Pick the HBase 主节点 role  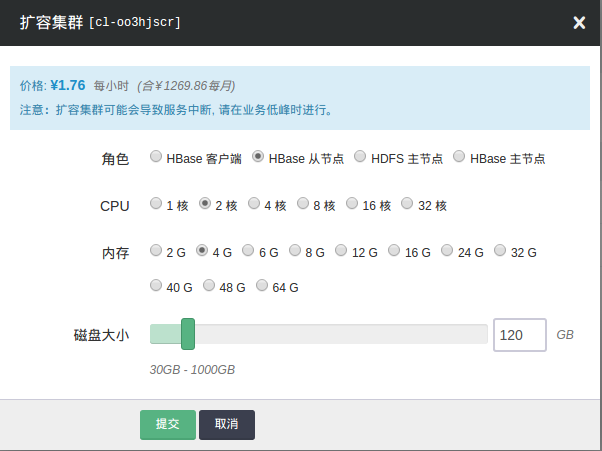[x=459, y=157]
